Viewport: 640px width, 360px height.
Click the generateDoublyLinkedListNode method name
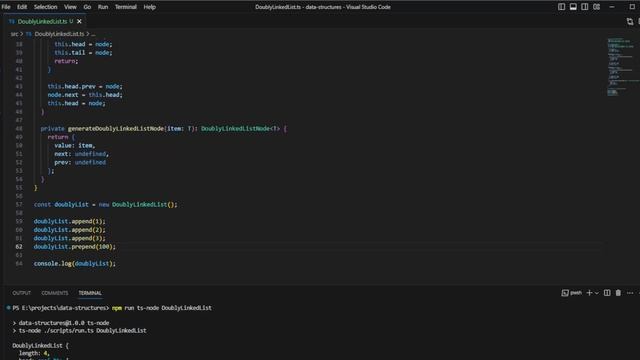(116, 129)
